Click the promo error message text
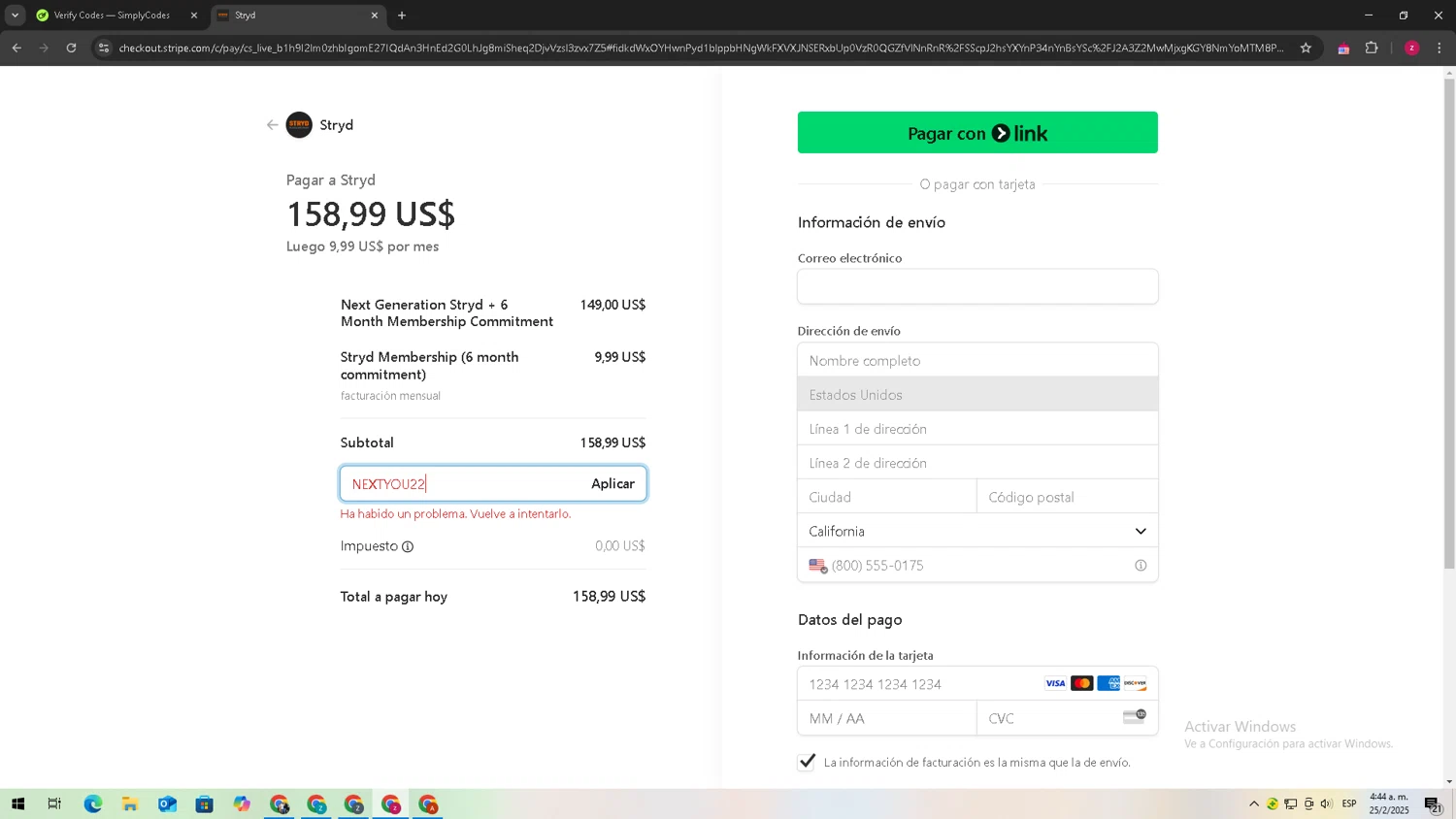 coord(455,513)
